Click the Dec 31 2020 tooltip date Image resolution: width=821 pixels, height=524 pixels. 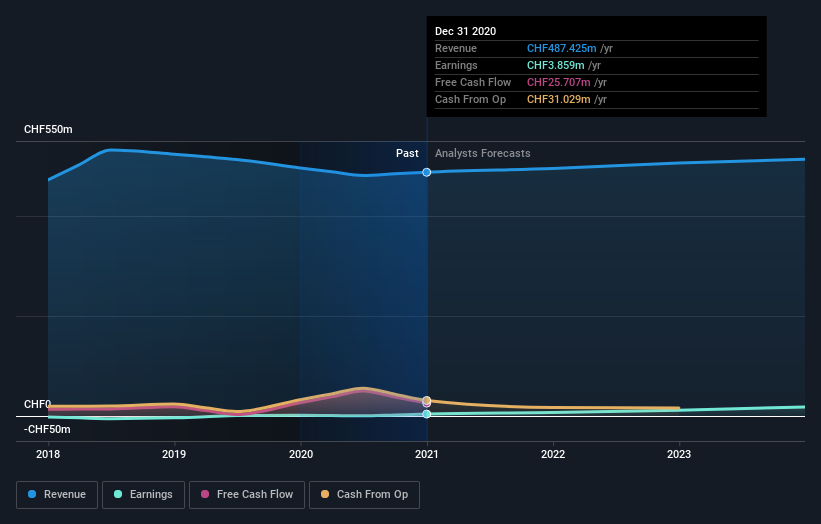pyautogui.click(x=465, y=31)
